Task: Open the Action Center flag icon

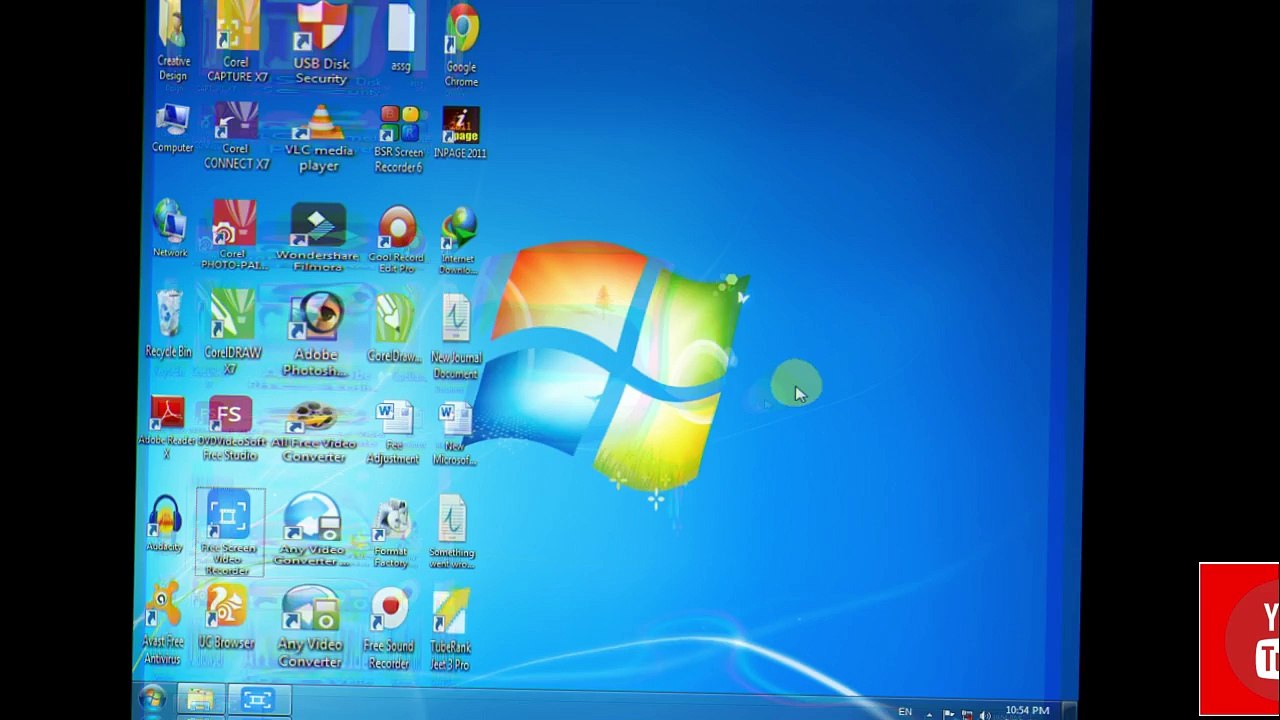Action: coord(948,714)
